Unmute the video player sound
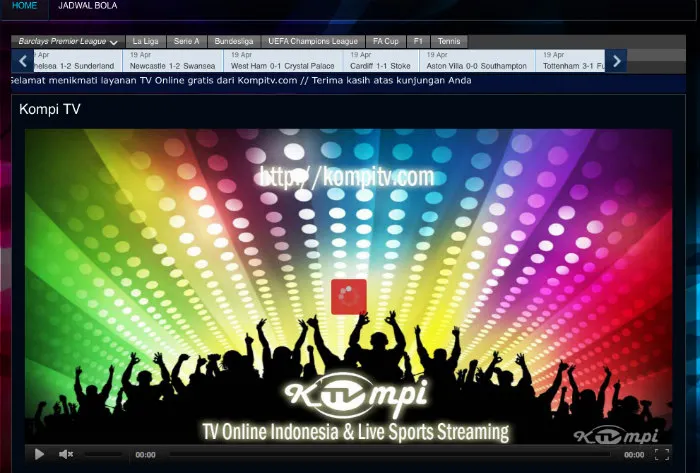 coord(66,454)
